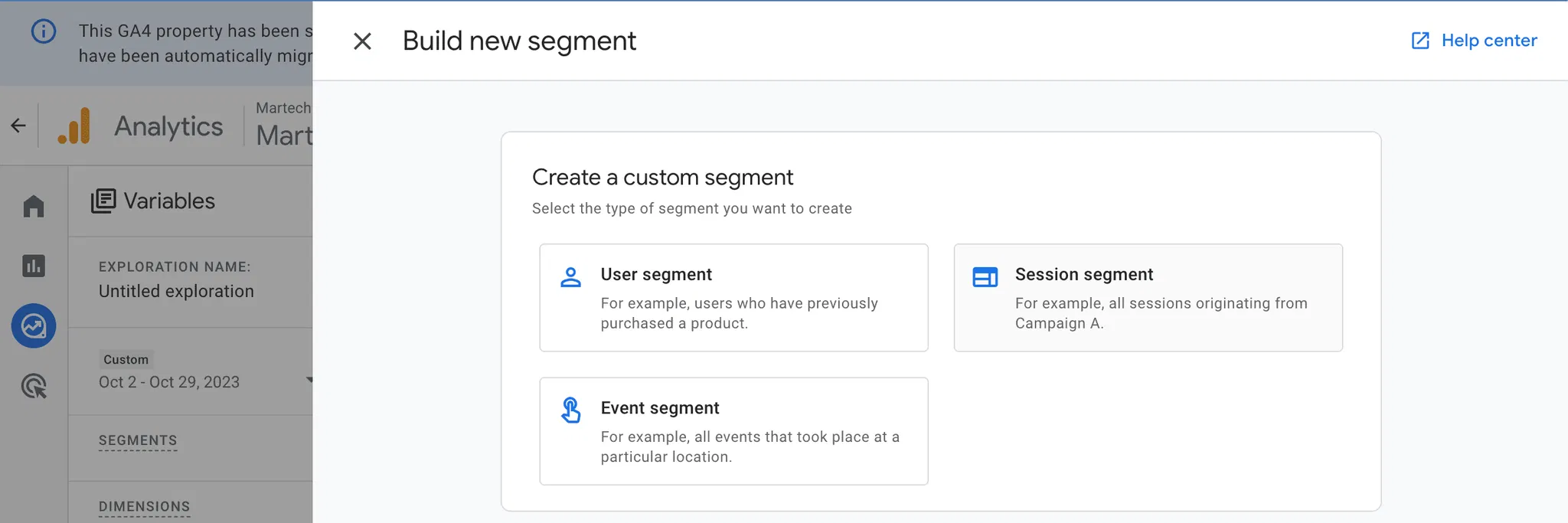Select the User segment card

click(x=733, y=298)
